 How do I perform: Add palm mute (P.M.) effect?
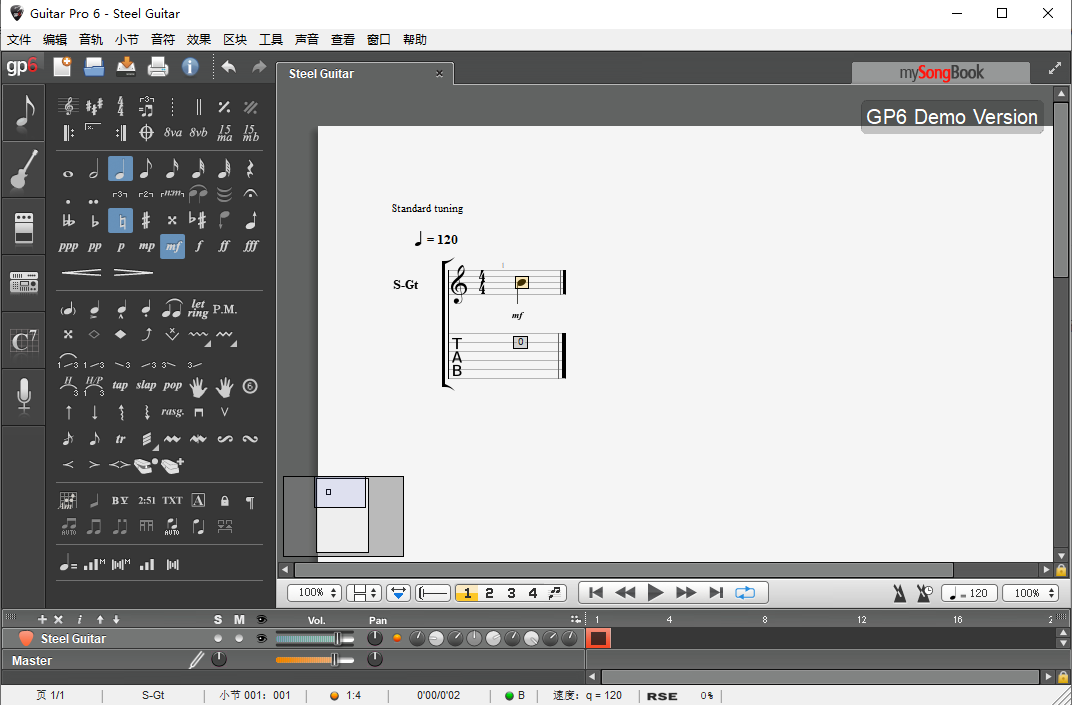coord(225,309)
